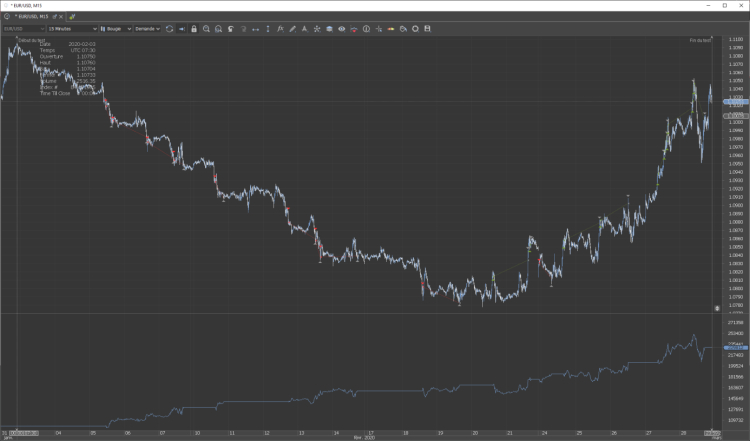Click the undo curved arrow icon
This screenshot has width=750, height=441.
231,29
